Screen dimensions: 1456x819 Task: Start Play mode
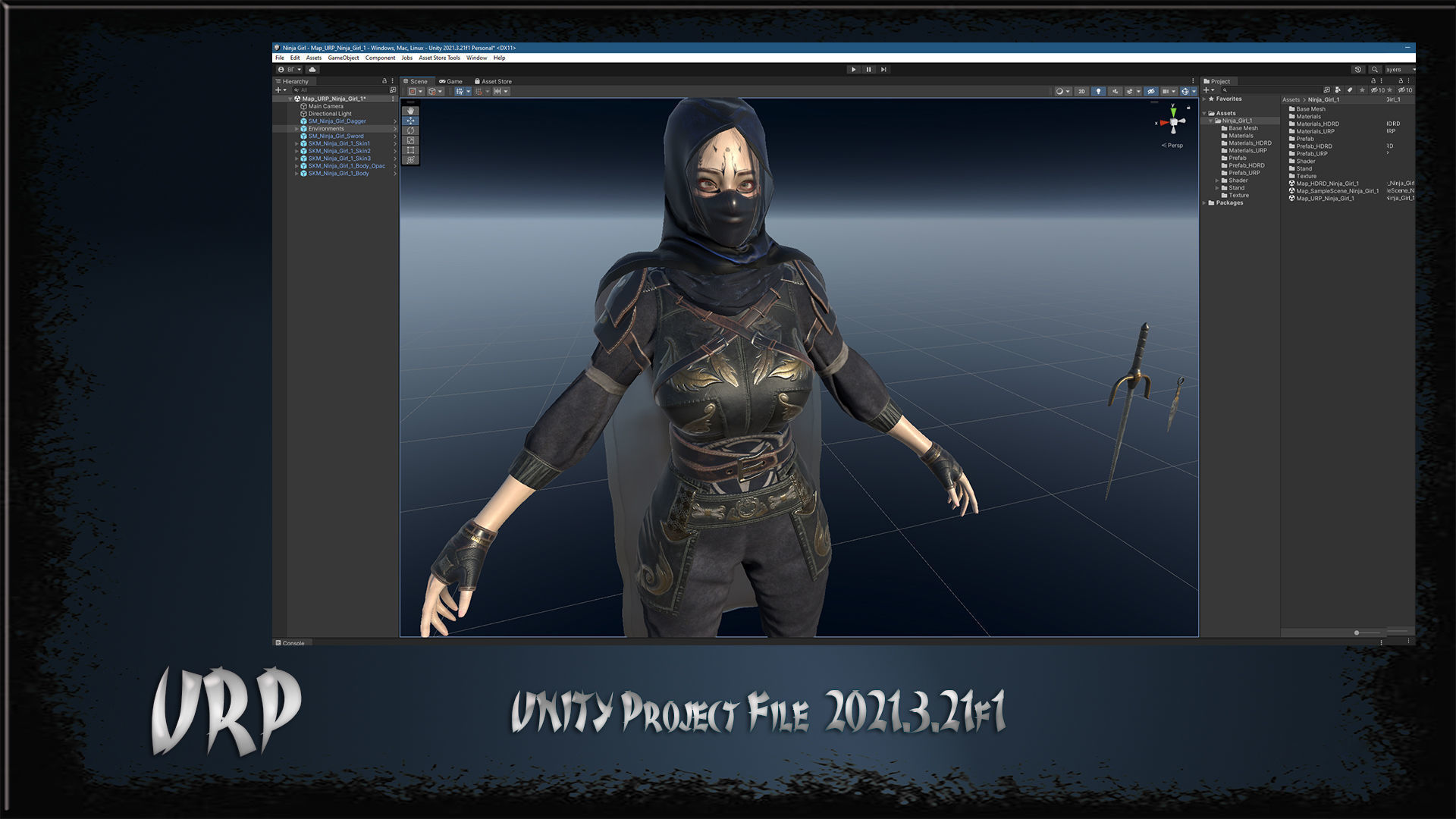853,69
